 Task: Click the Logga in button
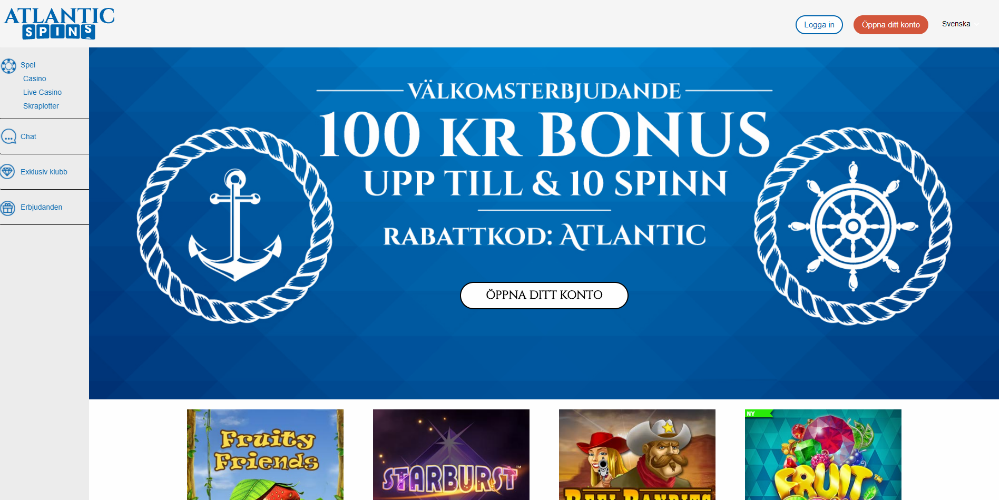(x=819, y=25)
